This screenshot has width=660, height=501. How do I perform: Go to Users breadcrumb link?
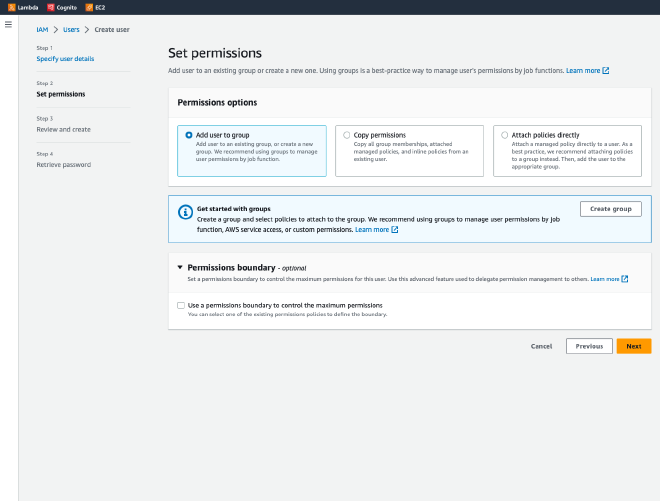pos(71,29)
